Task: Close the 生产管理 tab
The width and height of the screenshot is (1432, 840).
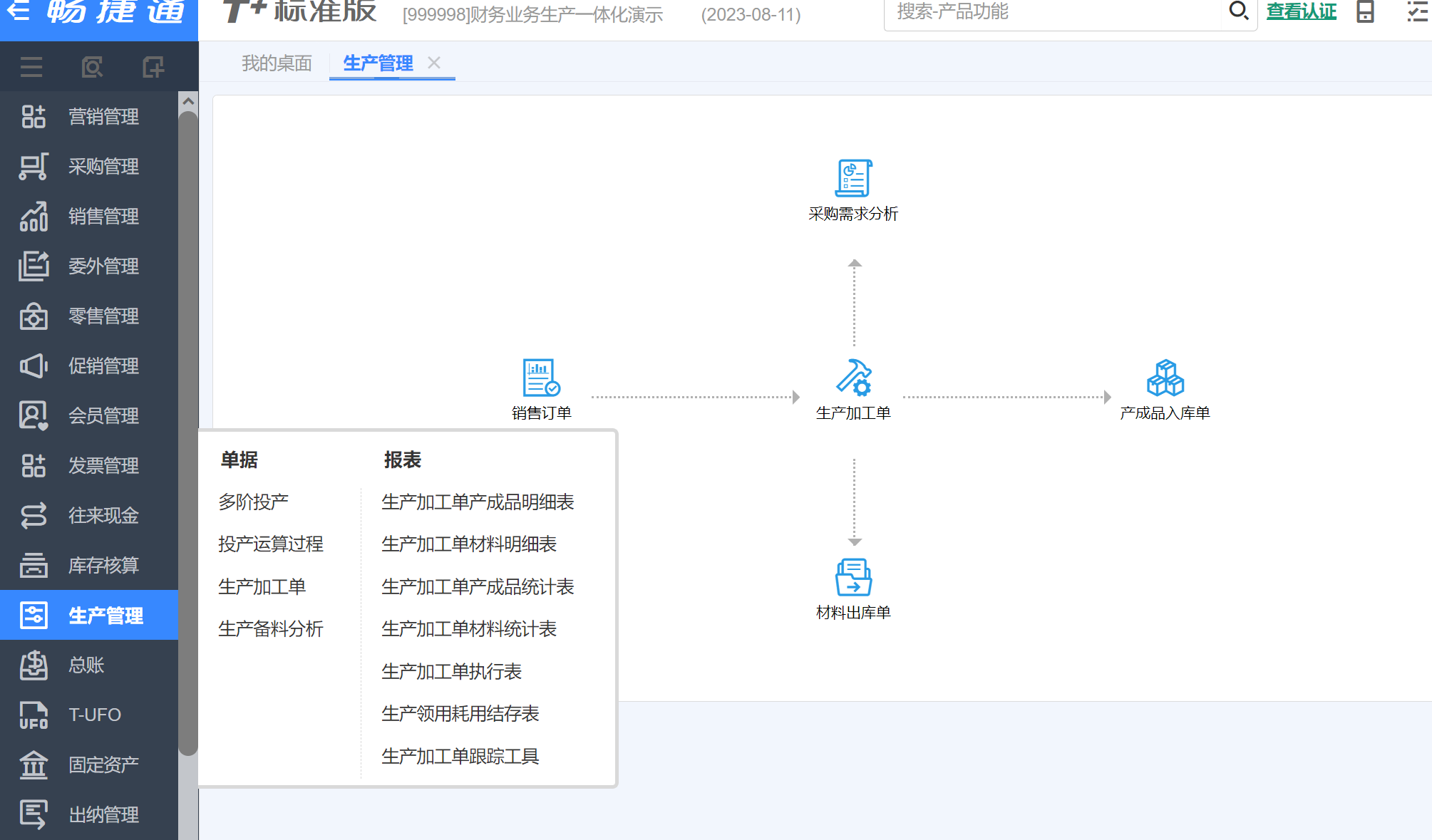Action: click(434, 63)
